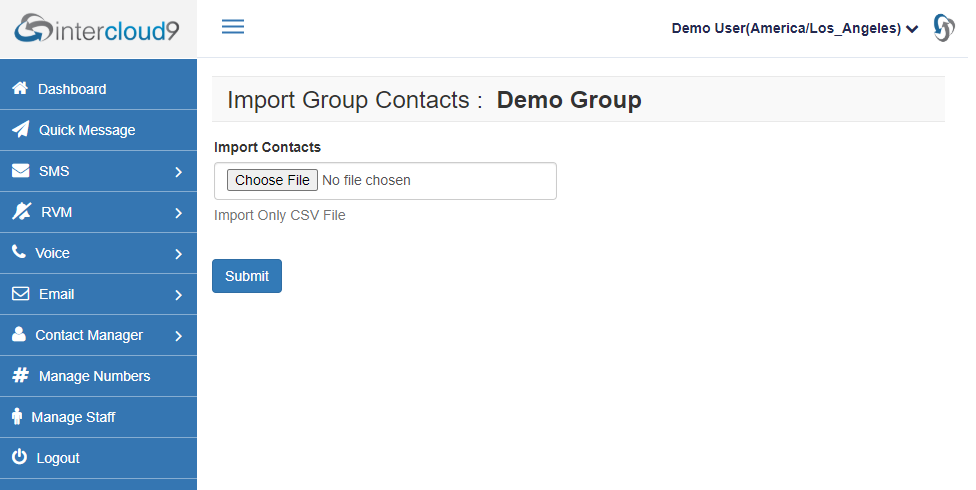Screen dimensions: 976x490
Task: Click the Logout power icon
Action: tap(19, 456)
